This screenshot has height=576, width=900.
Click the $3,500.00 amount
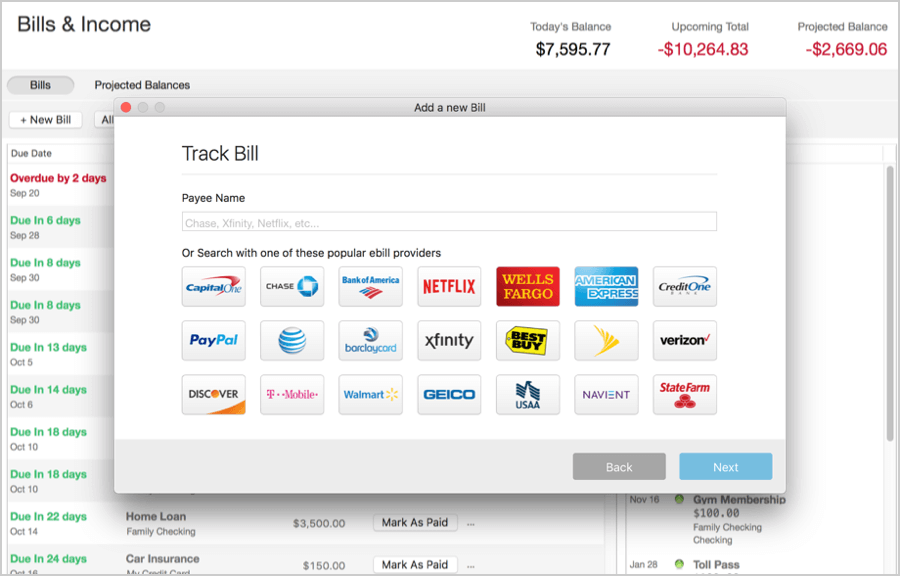(x=319, y=523)
